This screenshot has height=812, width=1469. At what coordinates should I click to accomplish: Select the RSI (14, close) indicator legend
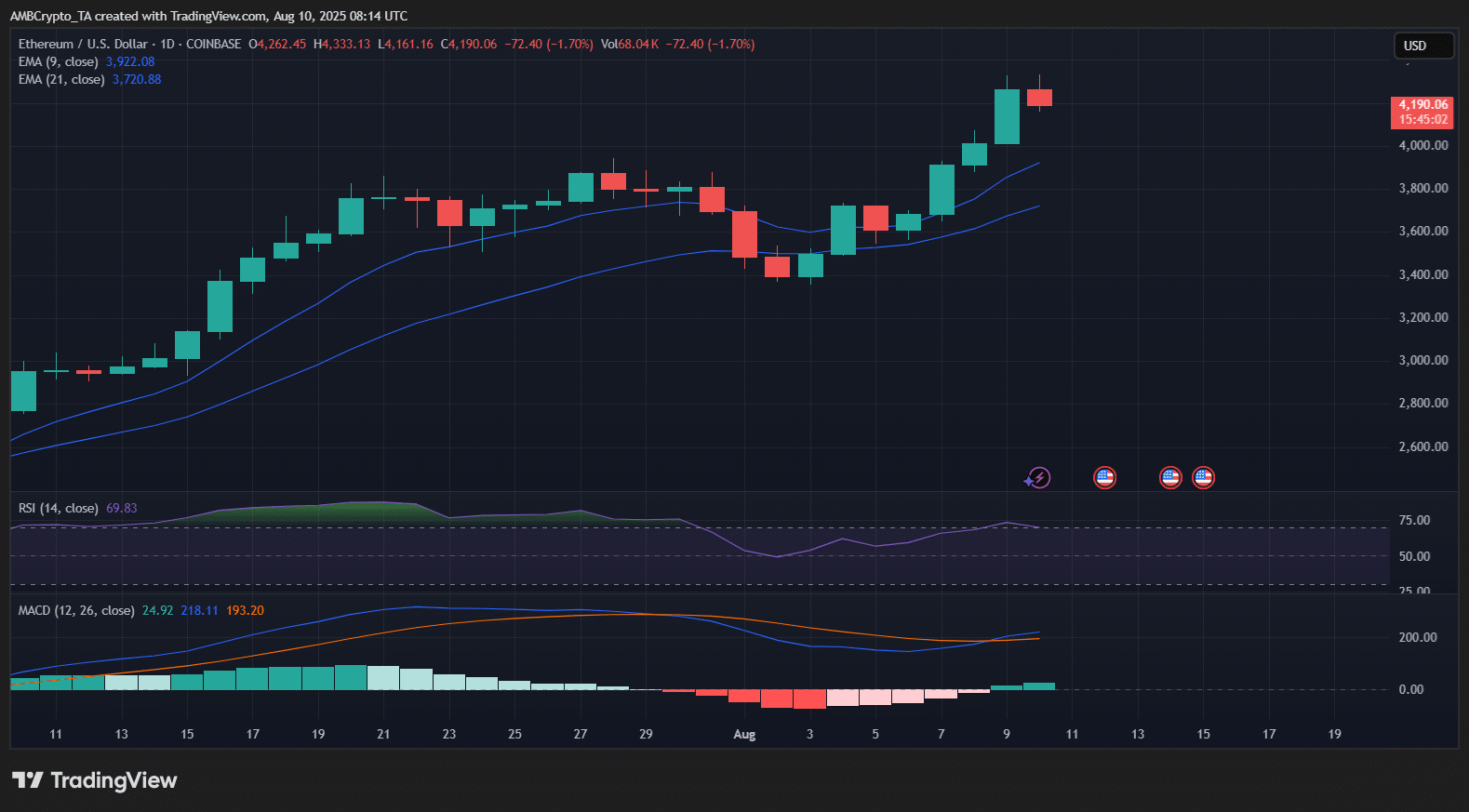pyautogui.click(x=58, y=509)
